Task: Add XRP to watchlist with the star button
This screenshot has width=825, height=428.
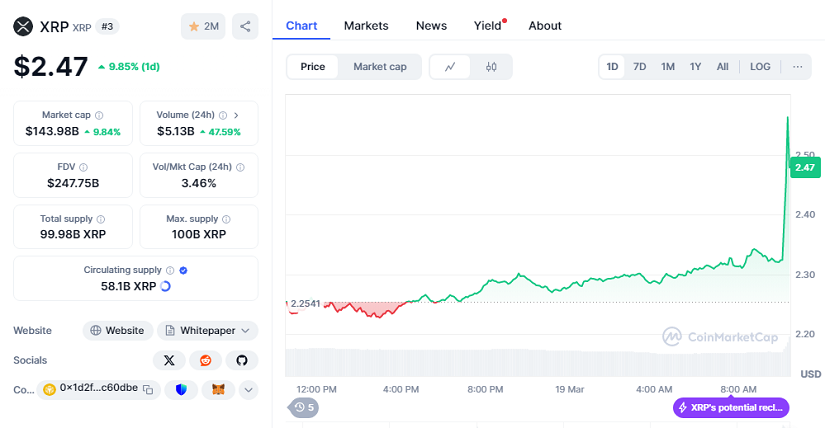Action: (x=203, y=26)
